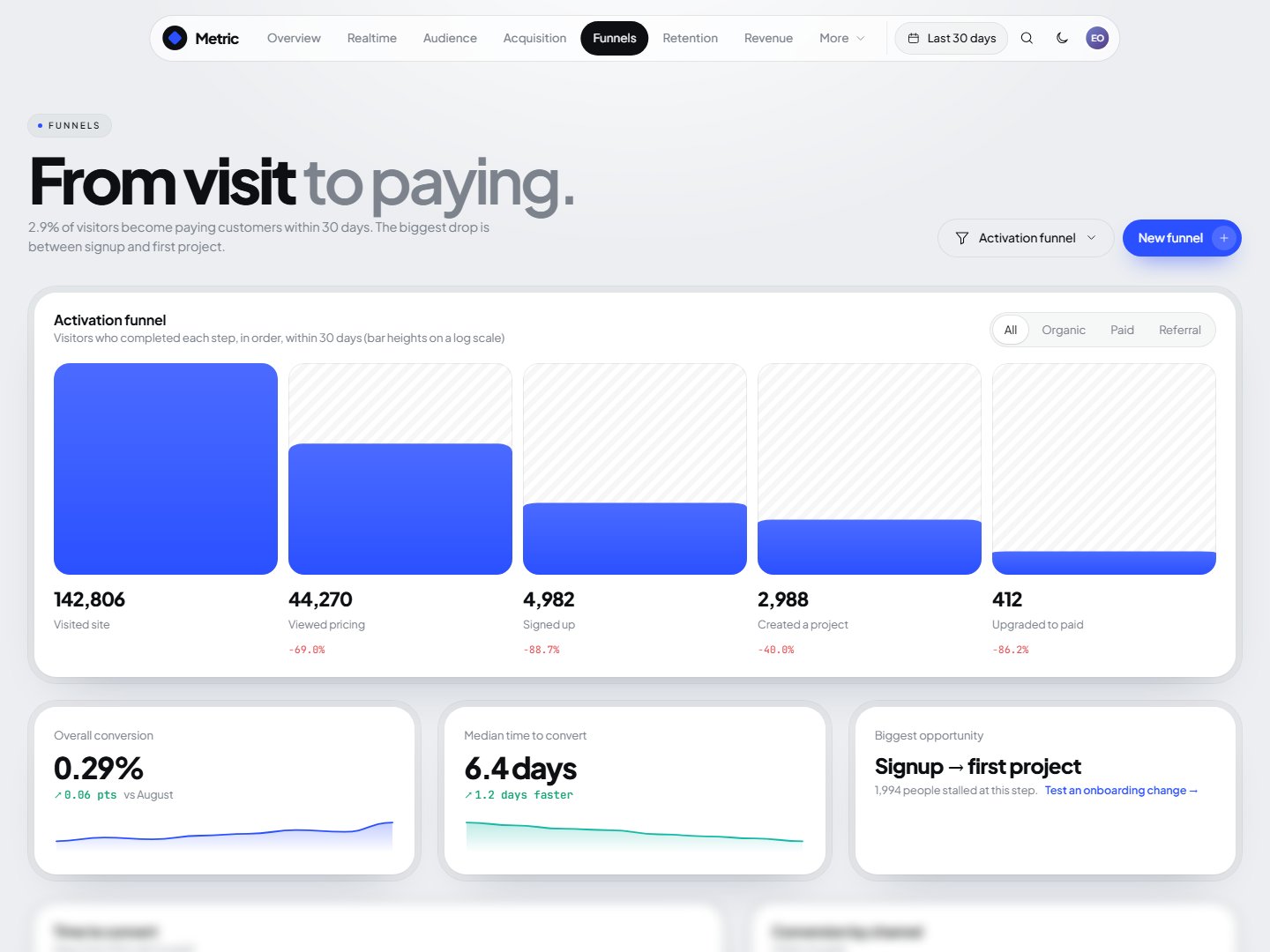The width and height of the screenshot is (1270, 952).
Task: Click the -86.2% drop-off value
Action: click(1011, 650)
